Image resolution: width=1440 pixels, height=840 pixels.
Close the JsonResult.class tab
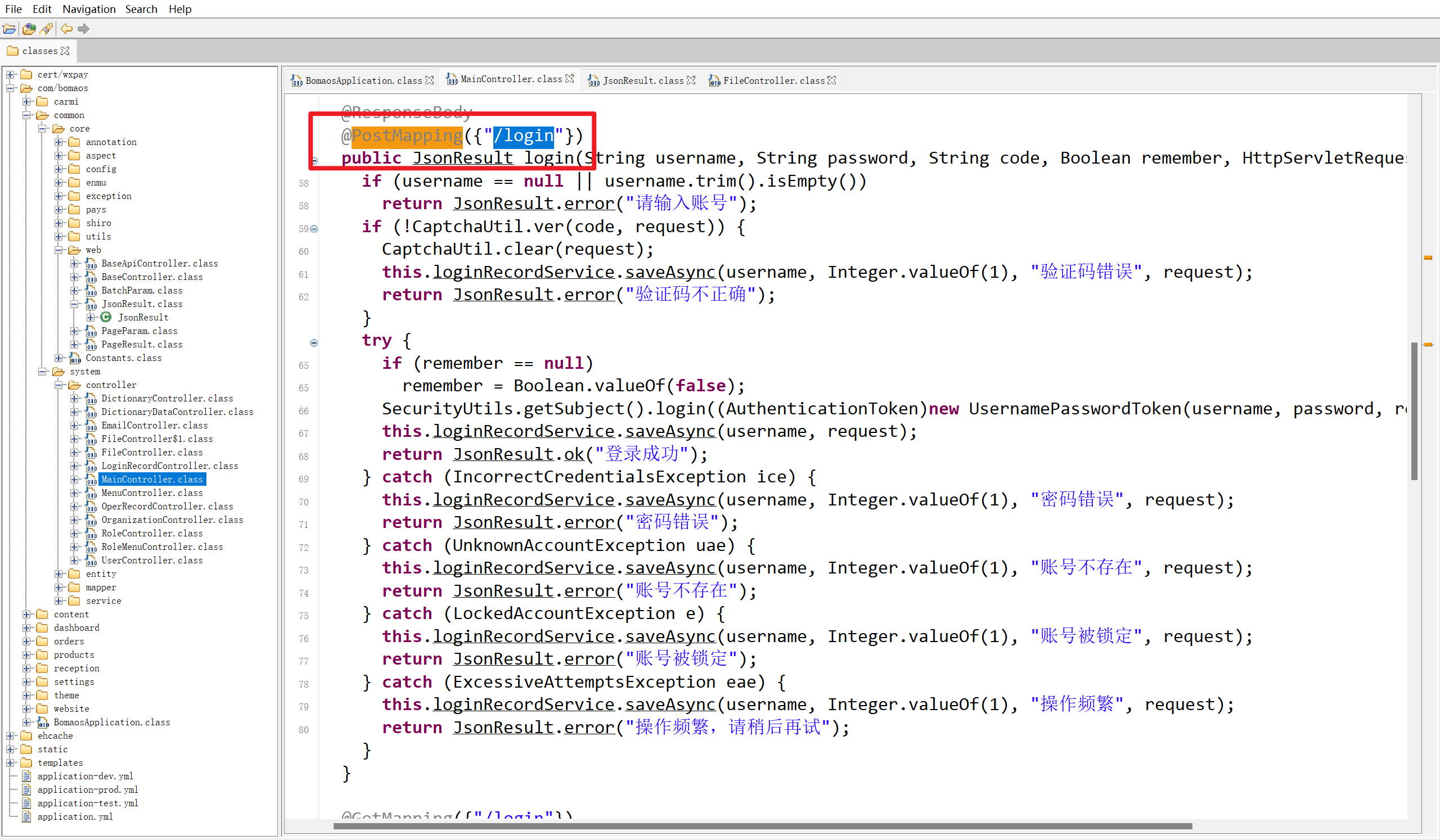tap(691, 80)
